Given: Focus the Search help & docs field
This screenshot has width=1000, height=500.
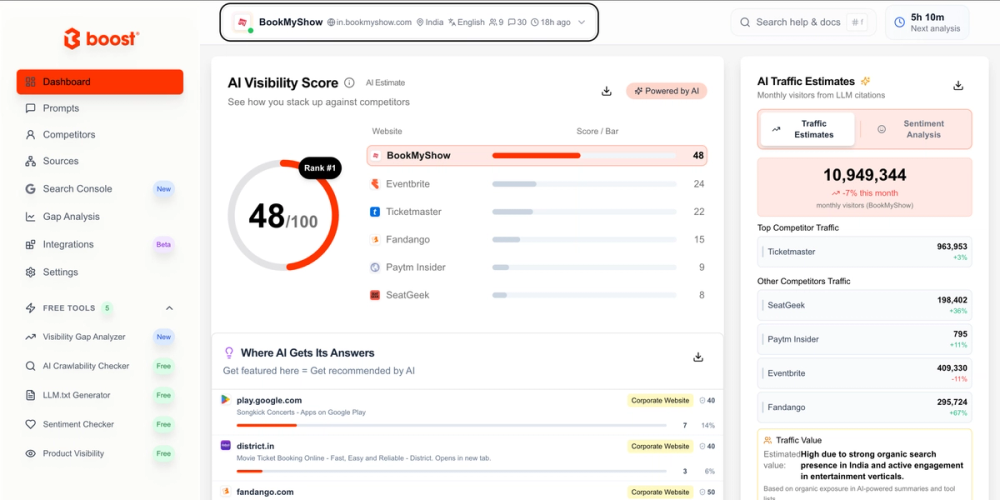Looking at the screenshot, I should pyautogui.click(x=803, y=22).
